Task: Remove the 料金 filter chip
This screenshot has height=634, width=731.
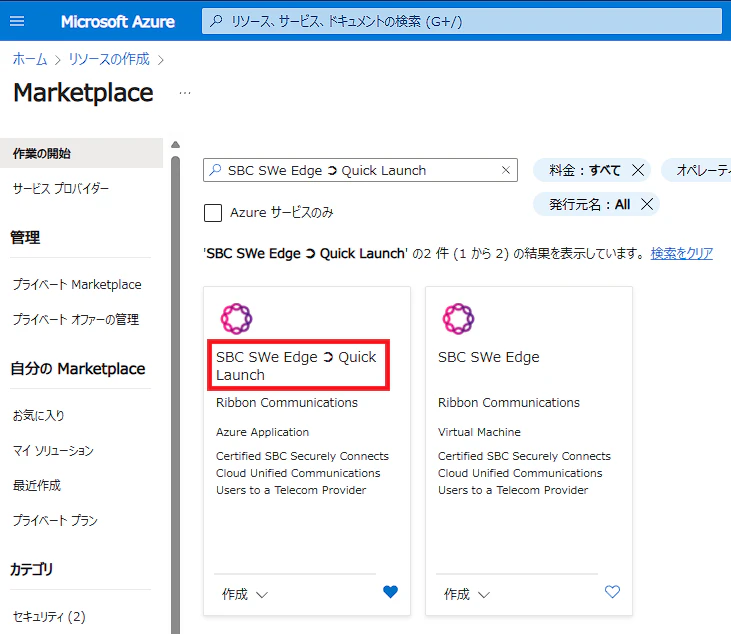Action: (638, 170)
